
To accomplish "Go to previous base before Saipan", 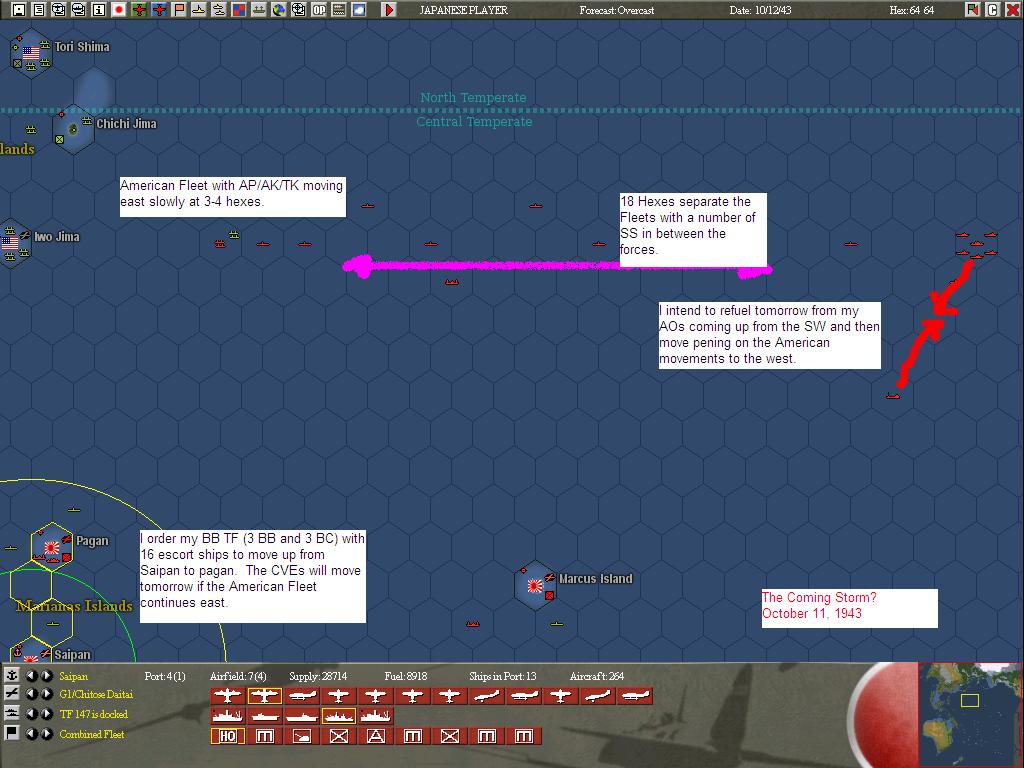I will (31, 675).
